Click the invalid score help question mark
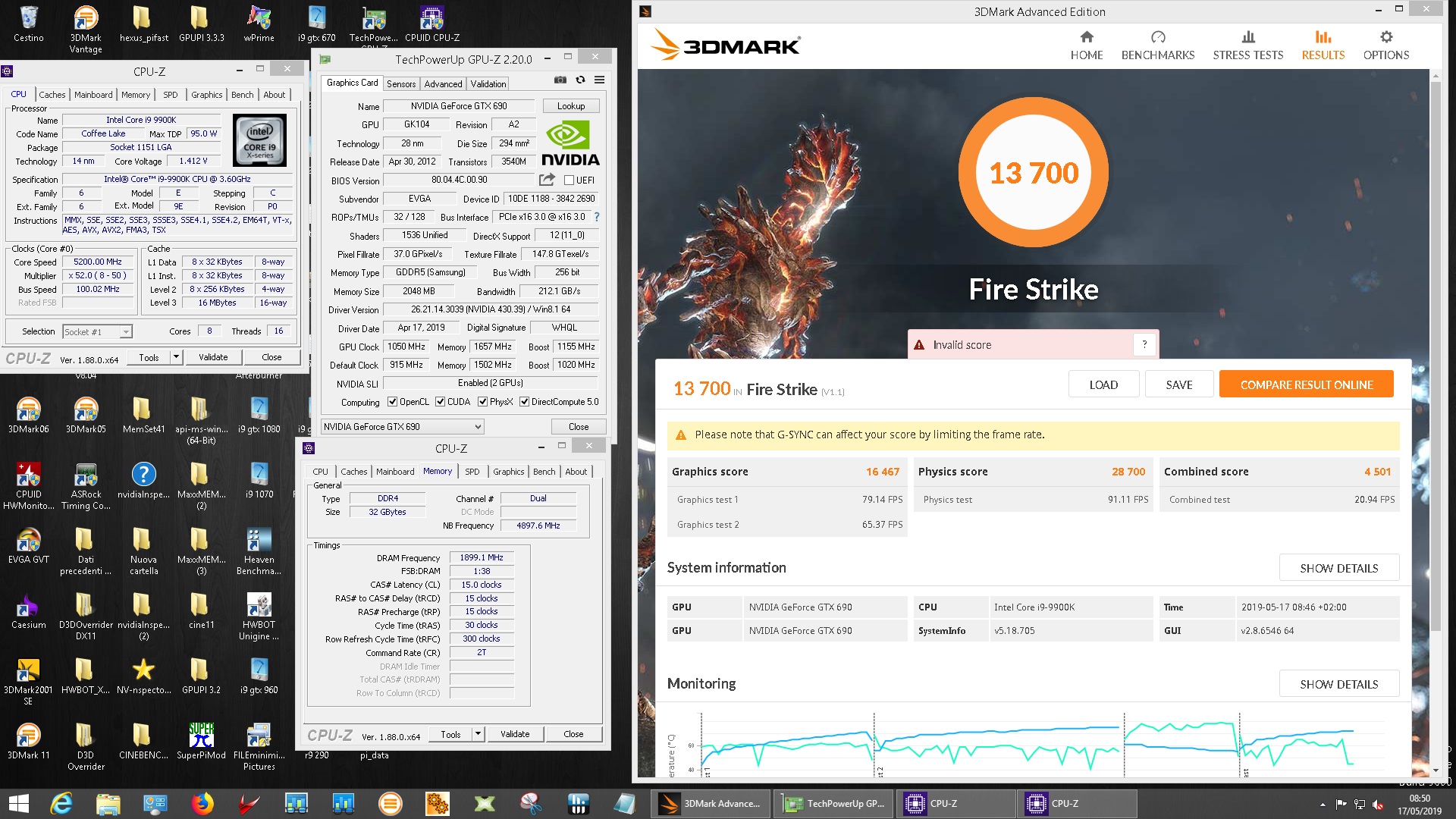The height and width of the screenshot is (819, 1456). 1144,344
